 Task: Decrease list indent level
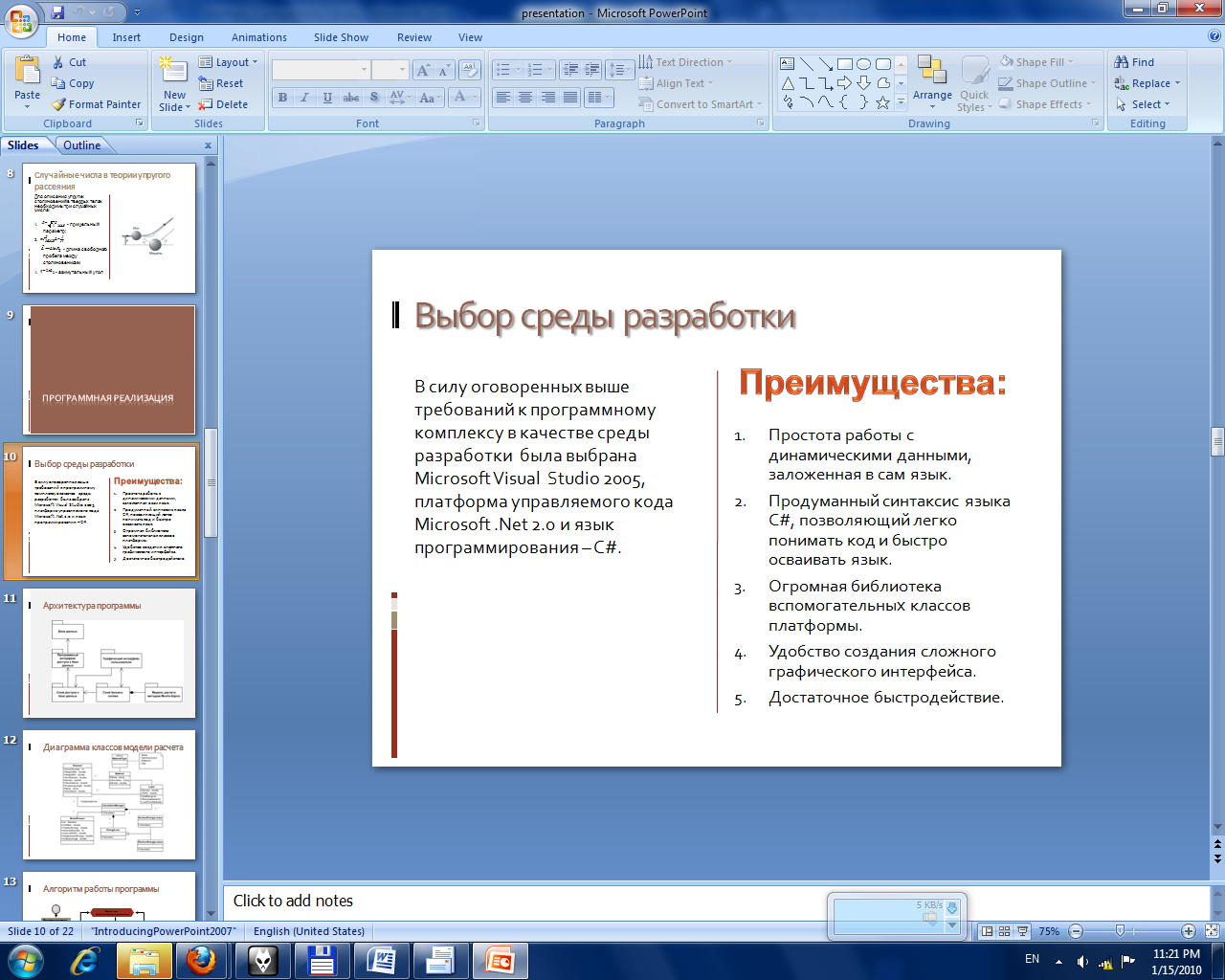click(570, 70)
